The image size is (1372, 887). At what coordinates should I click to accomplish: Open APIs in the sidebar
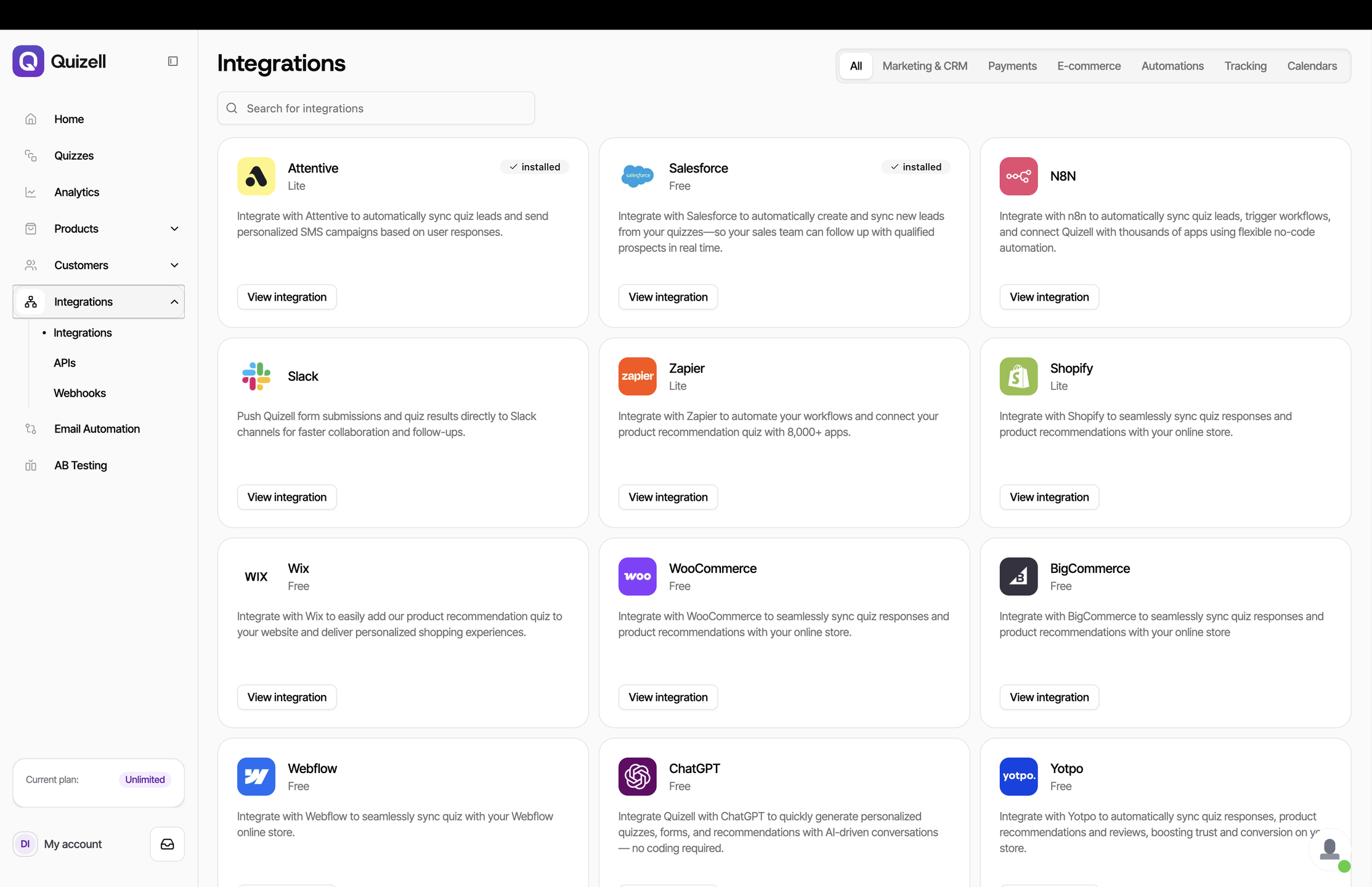[x=65, y=363]
